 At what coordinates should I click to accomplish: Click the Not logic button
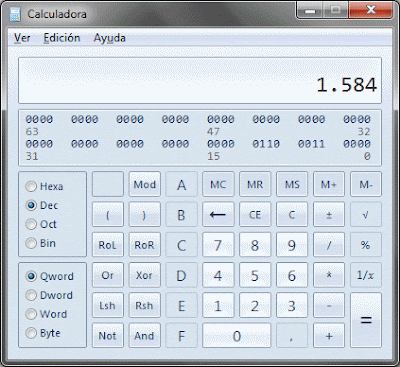click(x=108, y=335)
